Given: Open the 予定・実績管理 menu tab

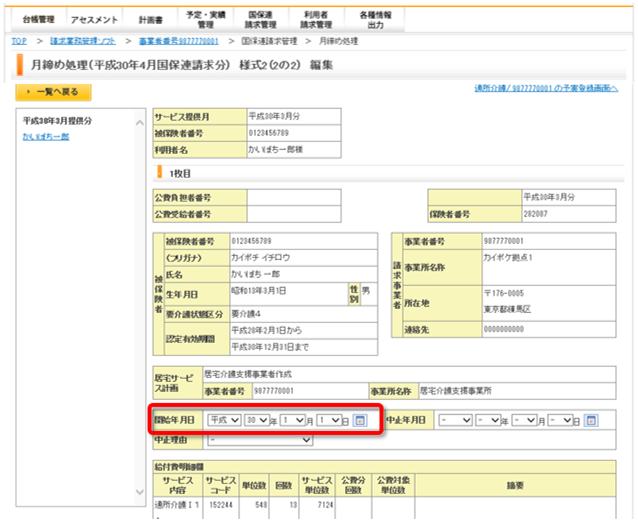Looking at the screenshot, I should click(x=205, y=20).
